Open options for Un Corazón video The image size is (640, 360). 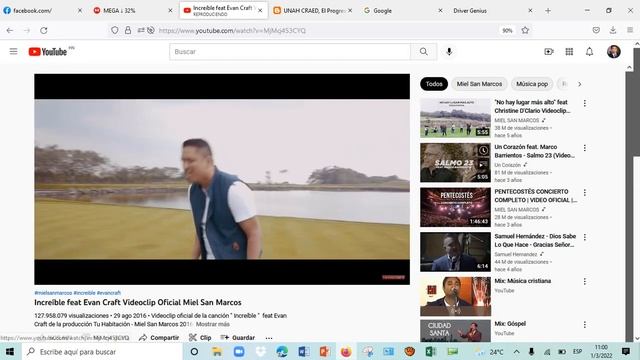[585, 148]
